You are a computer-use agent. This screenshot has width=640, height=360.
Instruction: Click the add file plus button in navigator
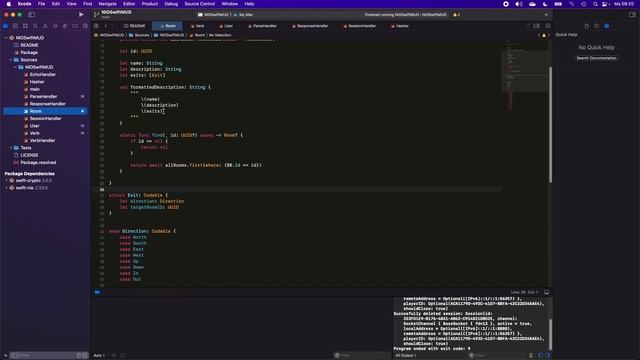click(6, 356)
